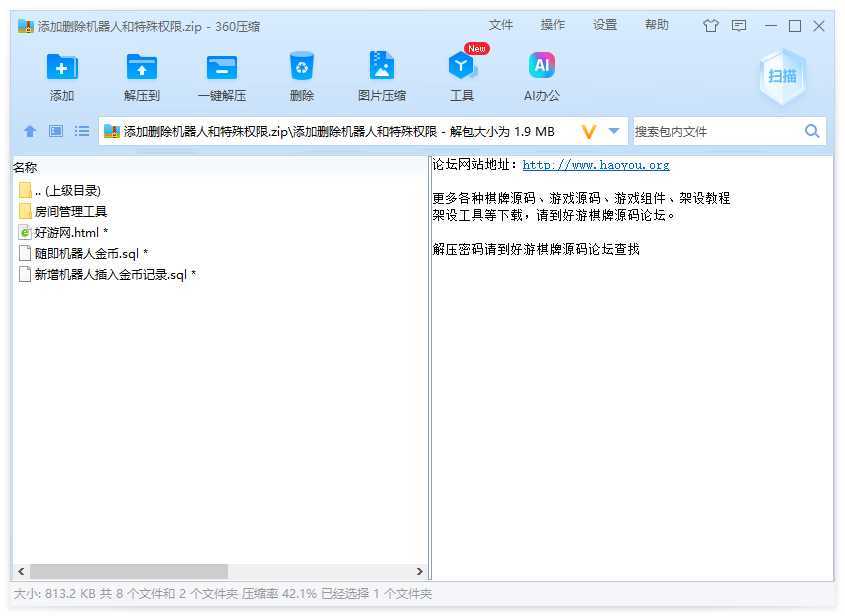This screenshot has width=845, height=616.
Task: Click the 名称 column header
Action: [x=25, y=167]
